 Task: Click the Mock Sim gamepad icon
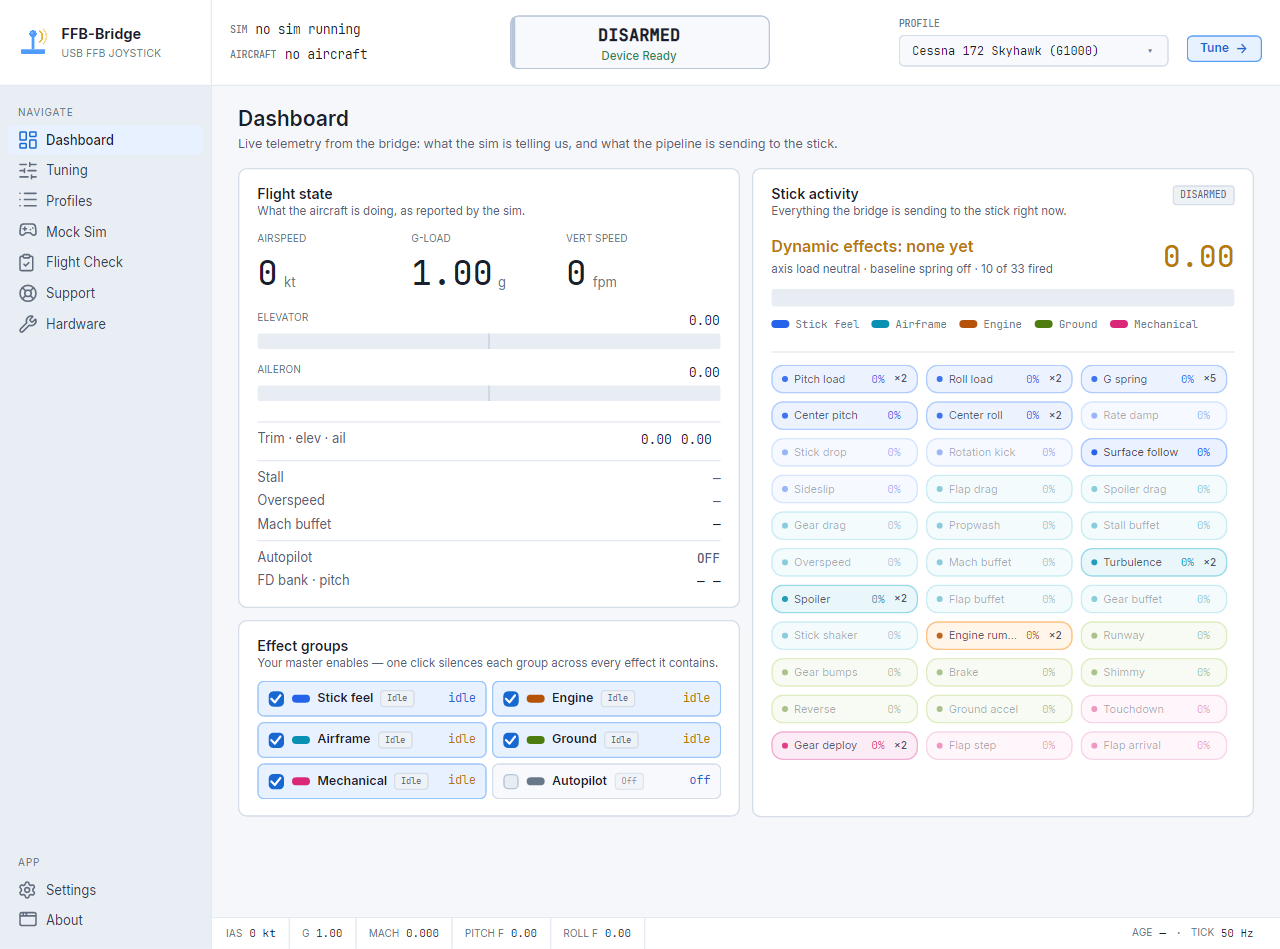[28, 231]
